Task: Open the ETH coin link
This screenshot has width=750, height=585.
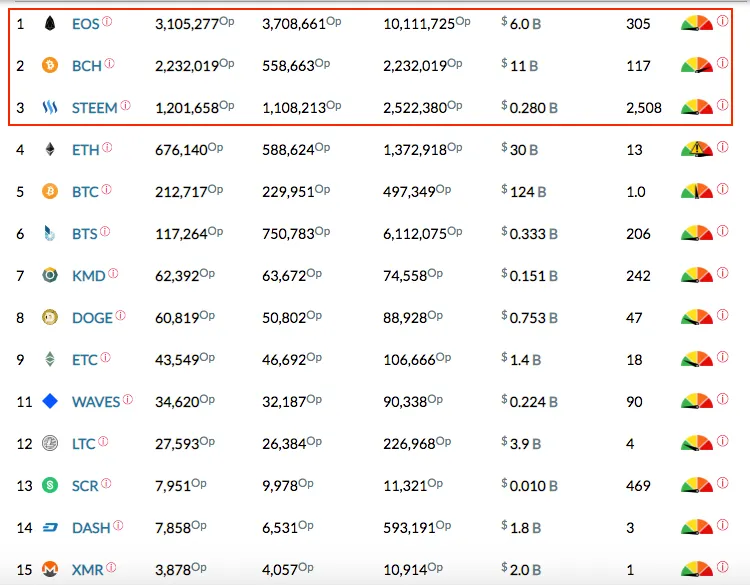Action: coord(86,150)
